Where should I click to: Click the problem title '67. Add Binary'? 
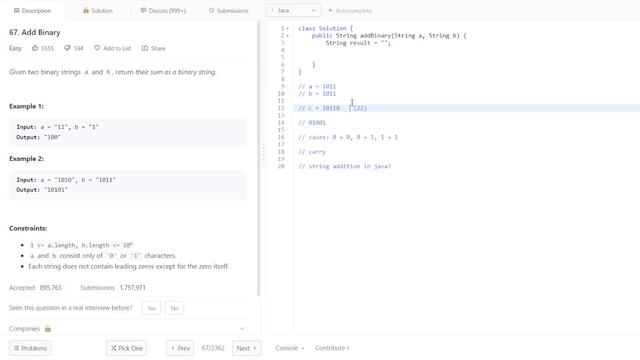[35, 32]
